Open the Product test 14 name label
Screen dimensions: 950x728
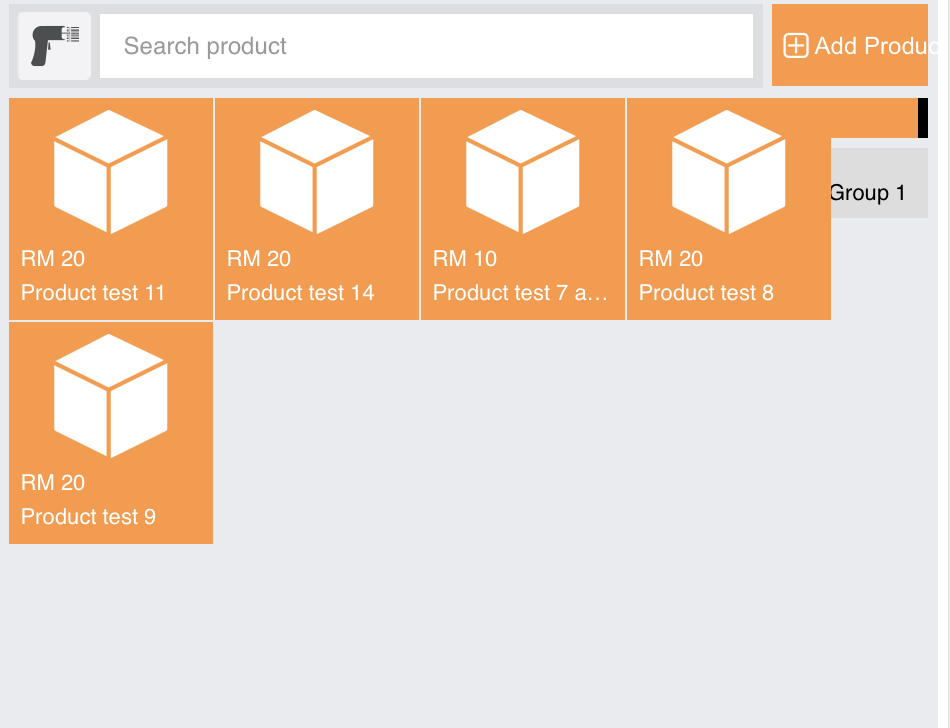coord(301,293)
